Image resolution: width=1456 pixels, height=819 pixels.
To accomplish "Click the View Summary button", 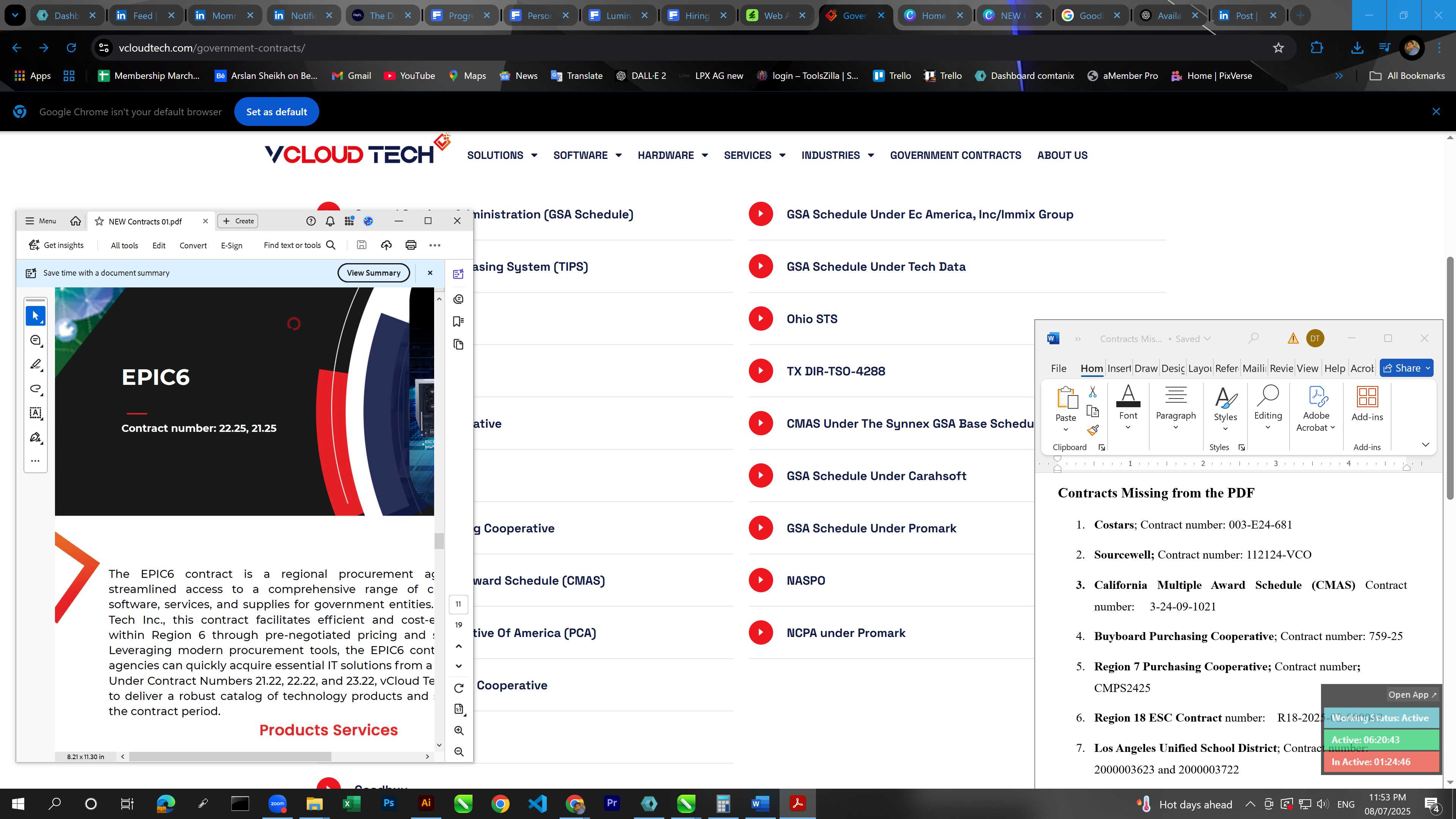I will click(x=373, y=273).
